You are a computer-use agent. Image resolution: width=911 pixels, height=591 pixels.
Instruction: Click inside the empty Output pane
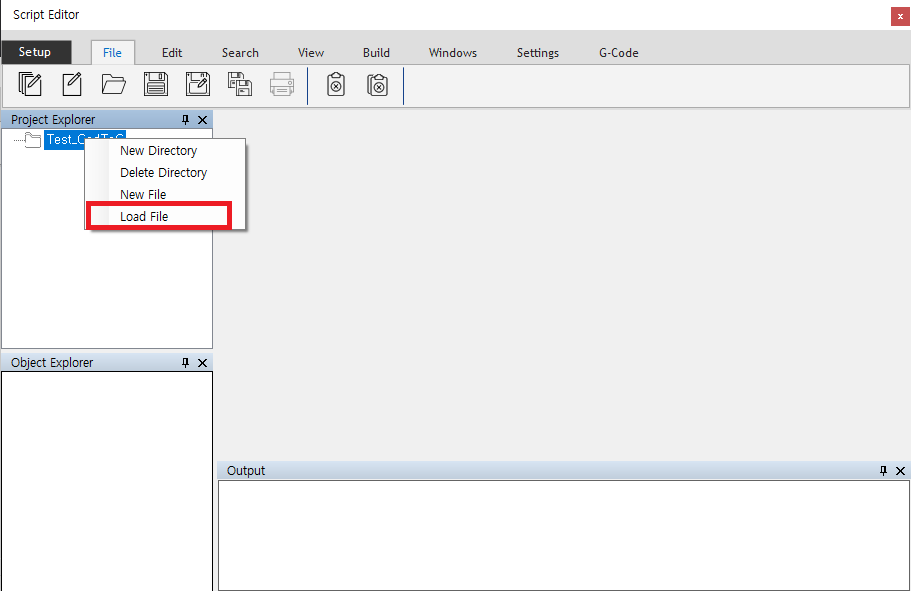pyautogui.click(x=563, y=535)
